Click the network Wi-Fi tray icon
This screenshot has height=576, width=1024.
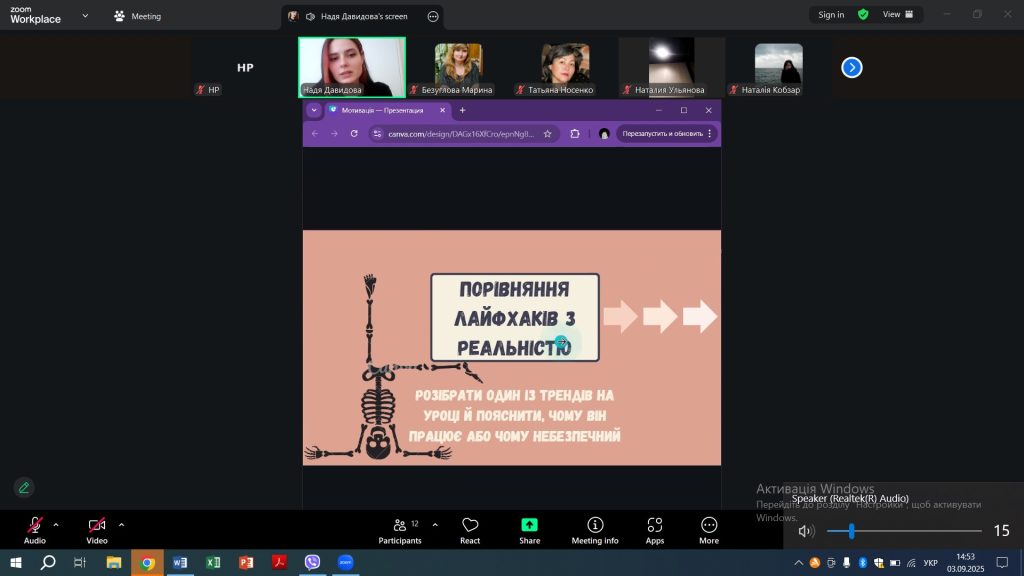911,562
